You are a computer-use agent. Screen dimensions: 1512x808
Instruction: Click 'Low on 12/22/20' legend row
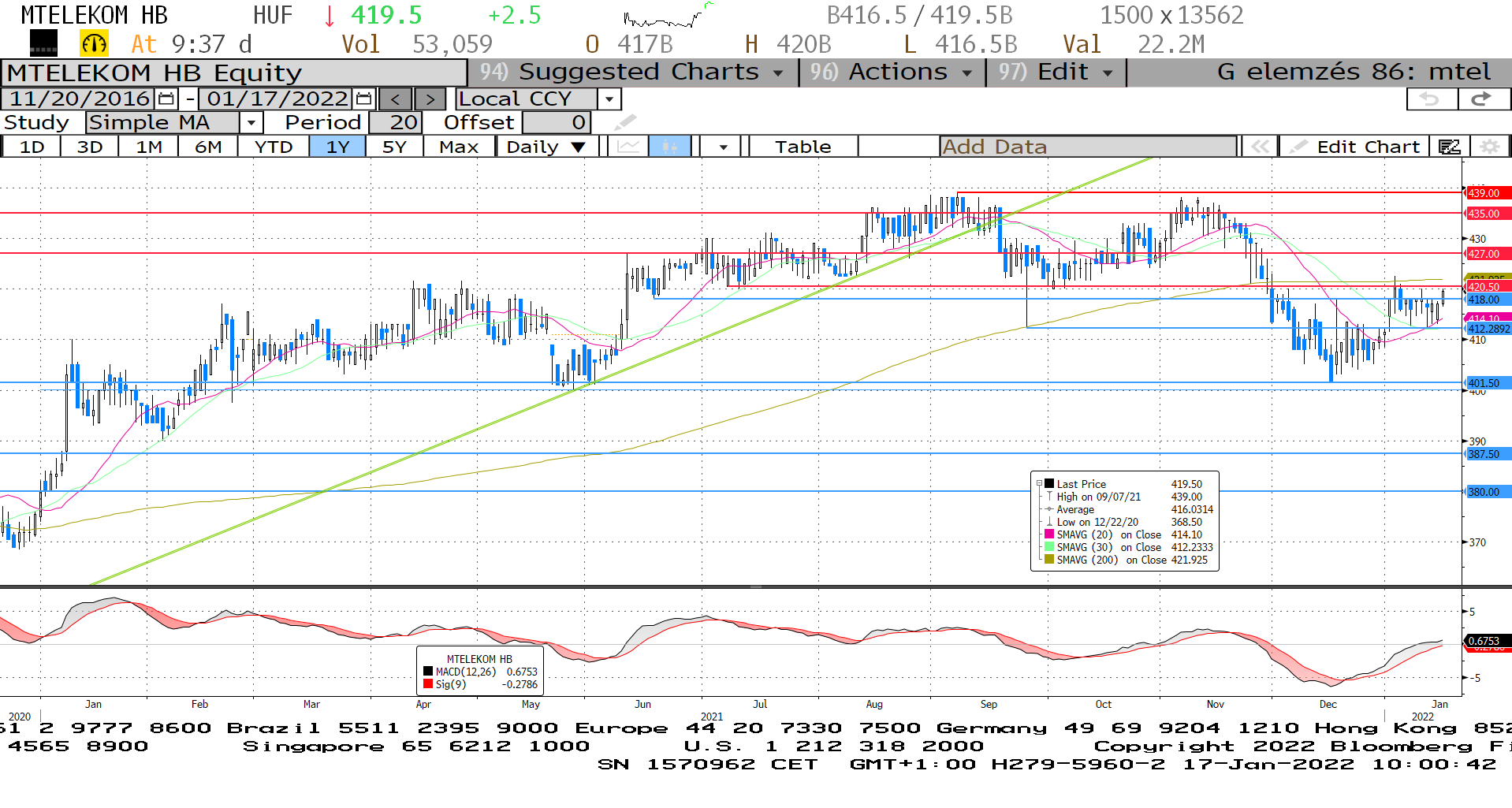(x=1129, y=522)
